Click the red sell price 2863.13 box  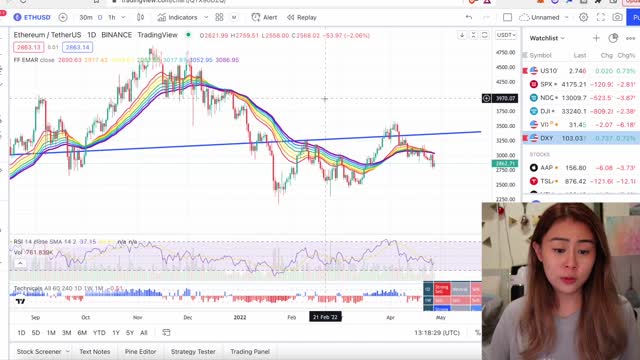pos(29,47)
